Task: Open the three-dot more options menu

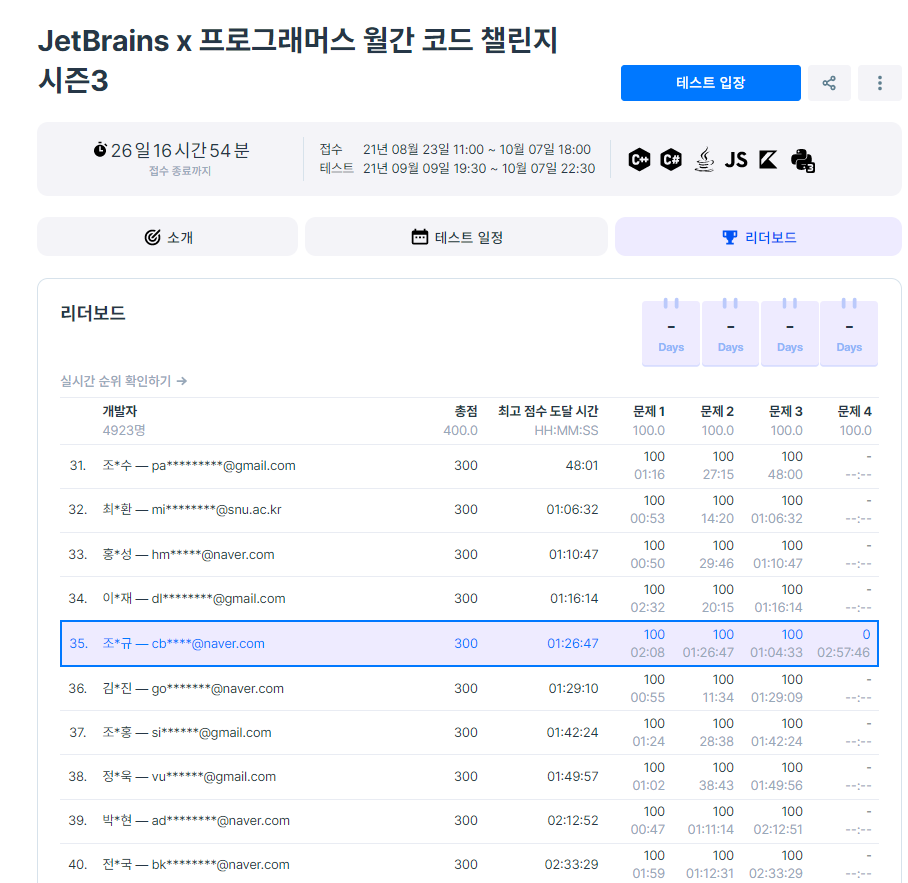Action: point(880,83)
